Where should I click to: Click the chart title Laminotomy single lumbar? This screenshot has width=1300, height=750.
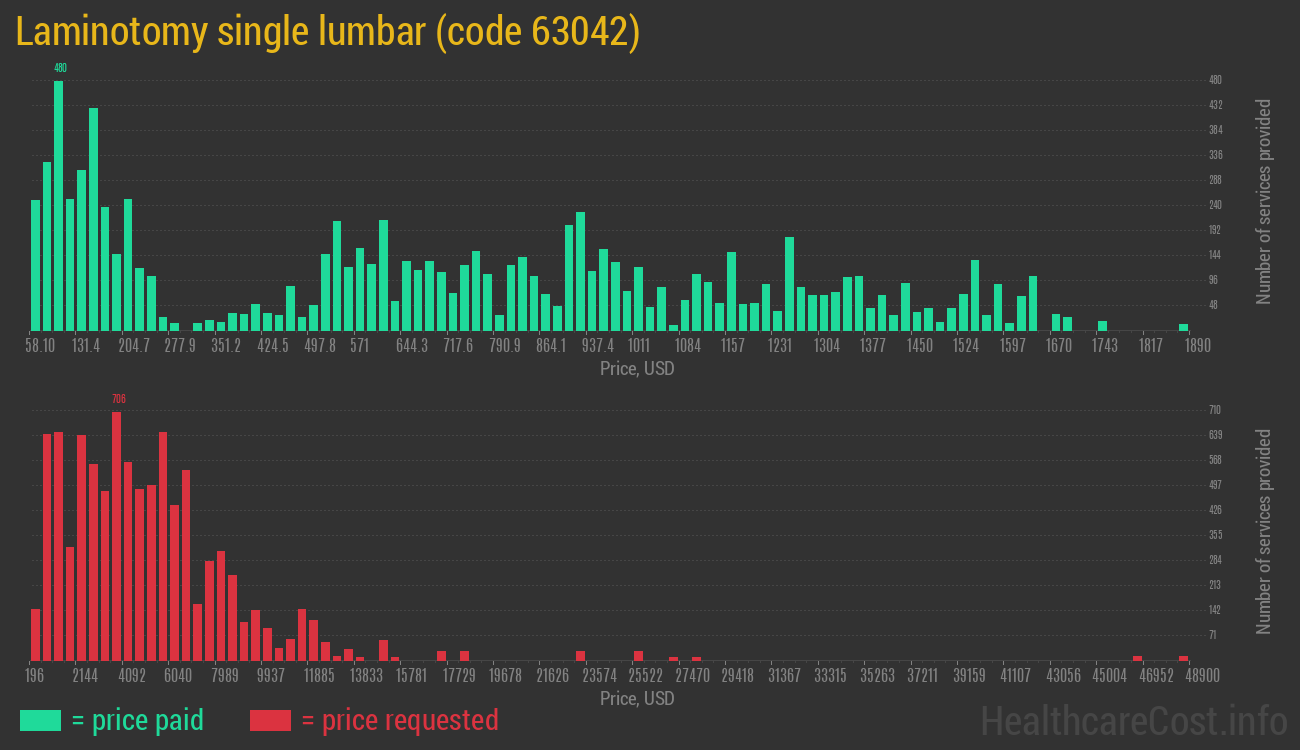(328, 32)
